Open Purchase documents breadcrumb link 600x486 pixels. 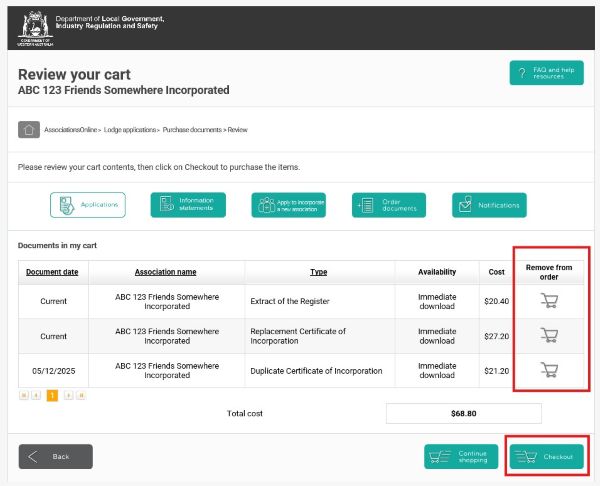click(192, 130)
